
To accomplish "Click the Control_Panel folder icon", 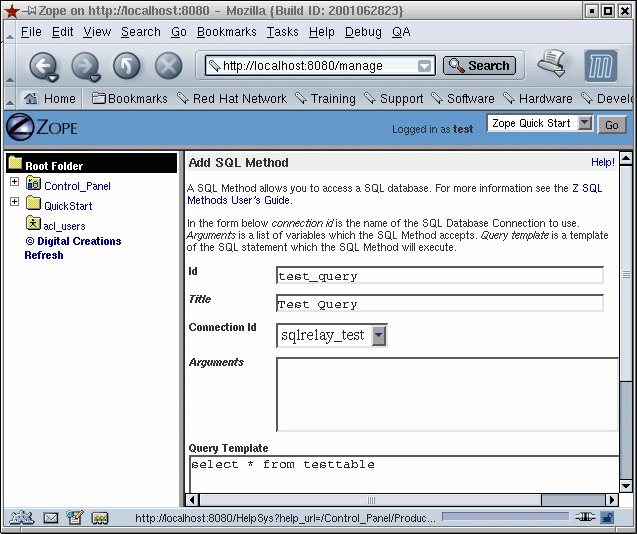I will tap(33, 185).
